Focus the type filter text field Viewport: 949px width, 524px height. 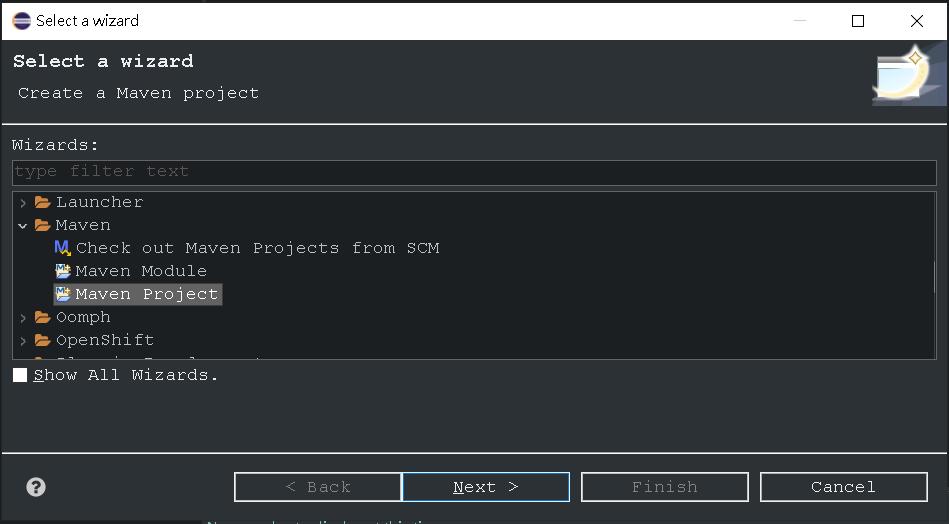[474, 172]
